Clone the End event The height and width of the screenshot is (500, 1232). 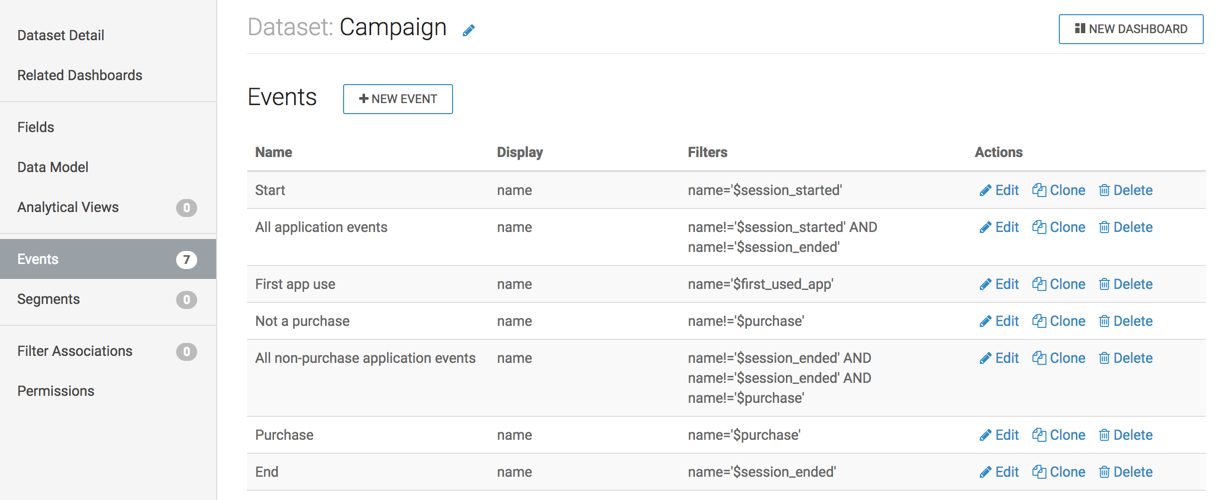tap(1058, 472)
